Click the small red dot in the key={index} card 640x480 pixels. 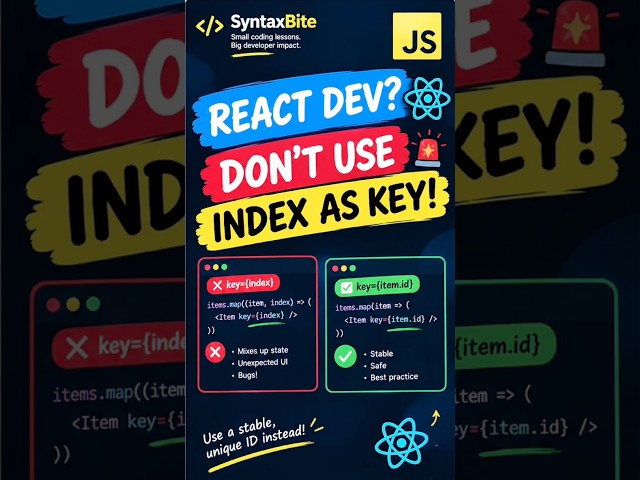pos(207,267)
